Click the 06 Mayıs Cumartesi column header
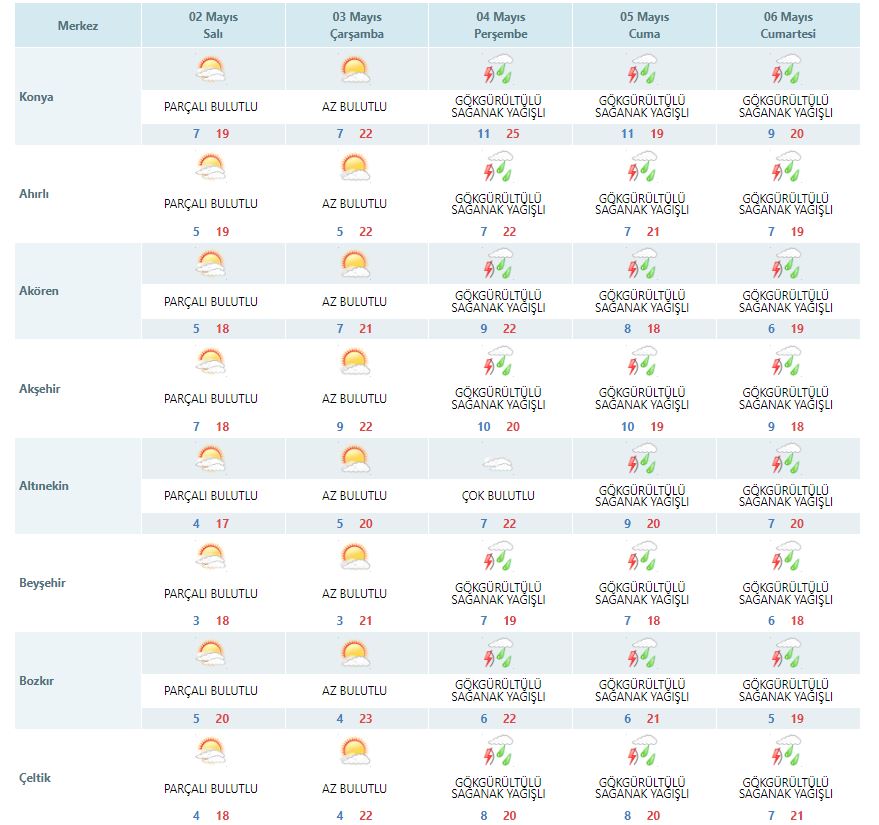Viewport: 879px width, 825px height. 786,25
